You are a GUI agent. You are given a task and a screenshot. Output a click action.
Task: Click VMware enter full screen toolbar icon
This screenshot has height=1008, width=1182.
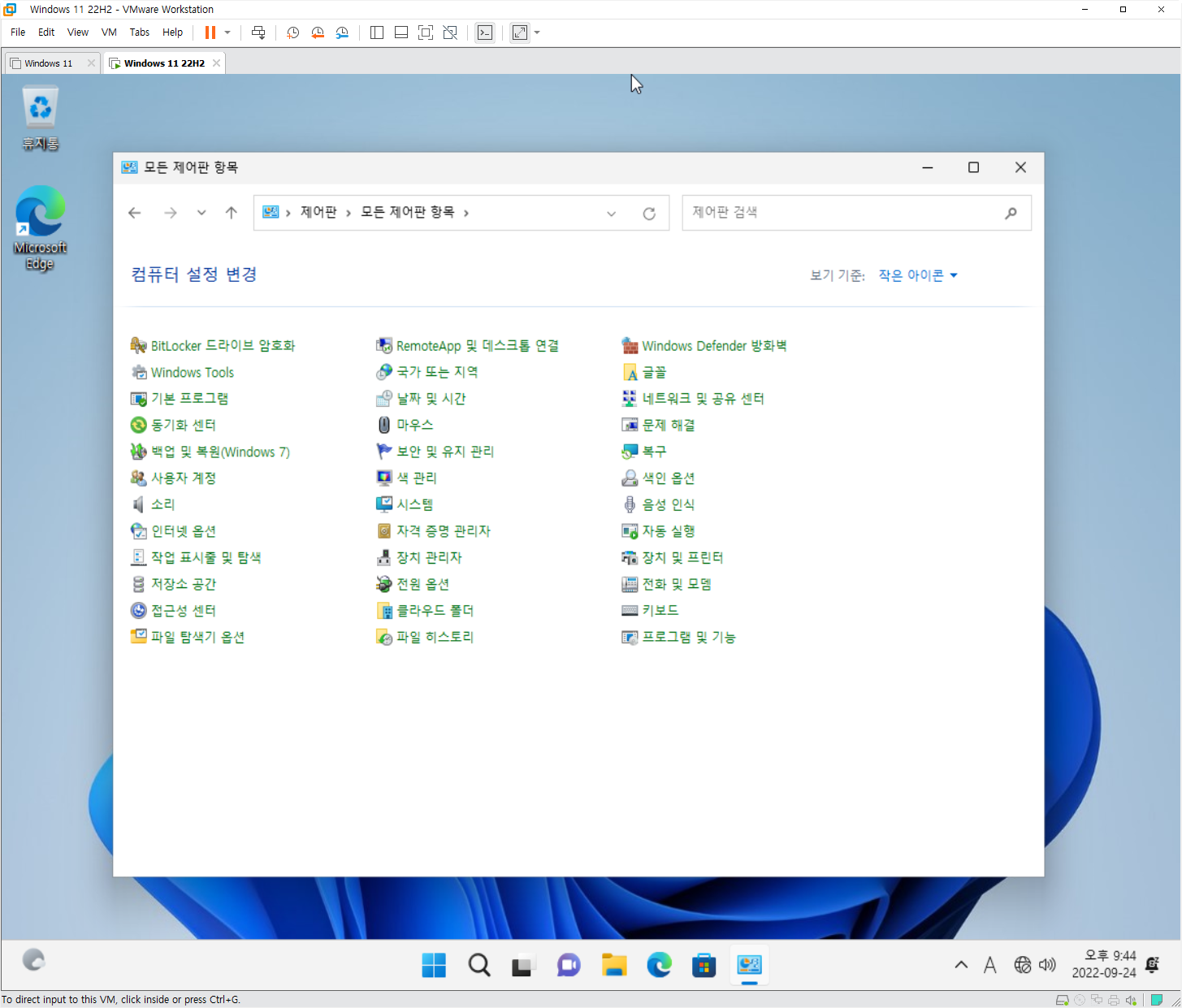coord(426,32)
